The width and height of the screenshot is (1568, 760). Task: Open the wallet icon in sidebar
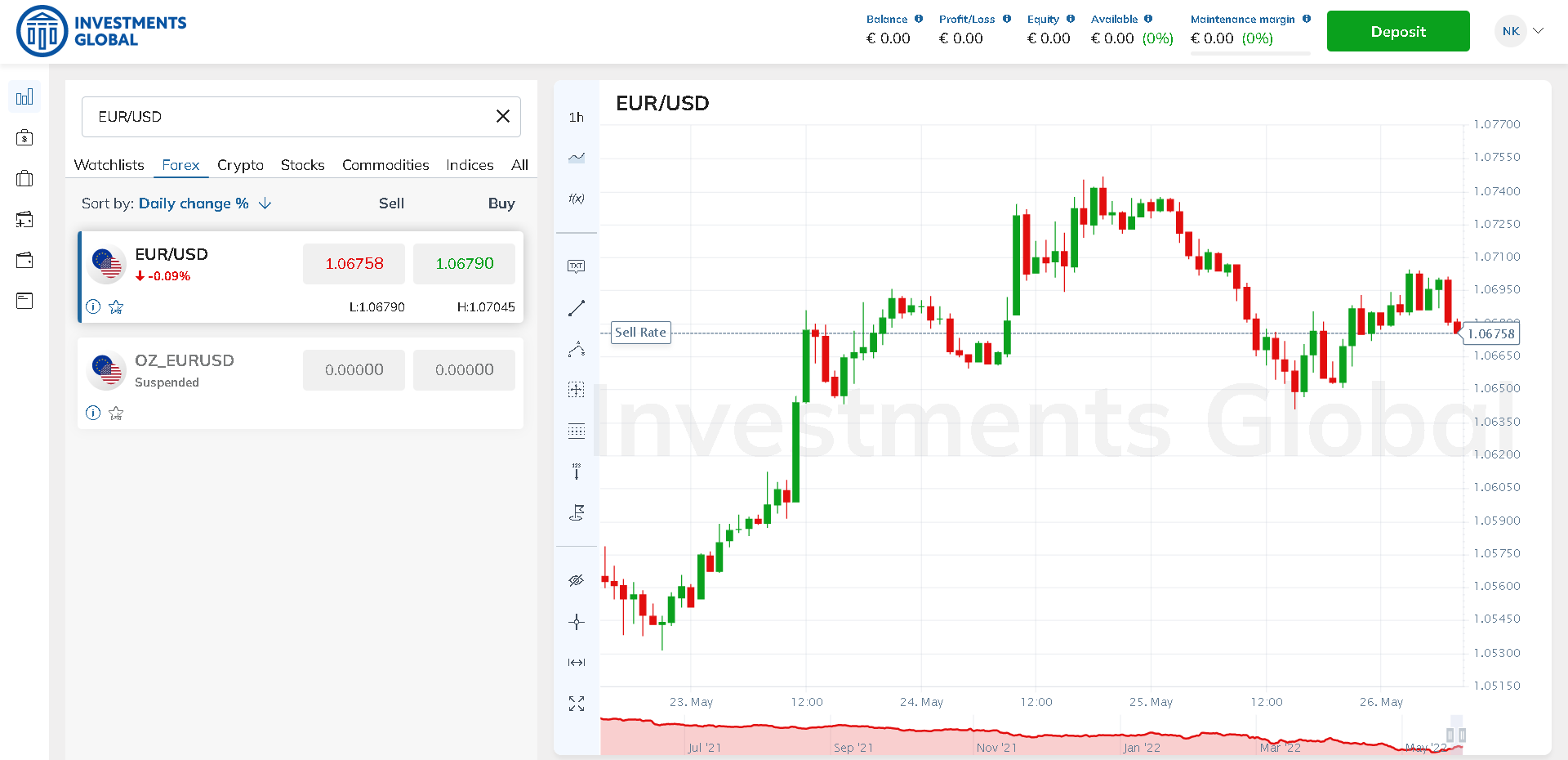pyautogui.click(x=24, y=260)
